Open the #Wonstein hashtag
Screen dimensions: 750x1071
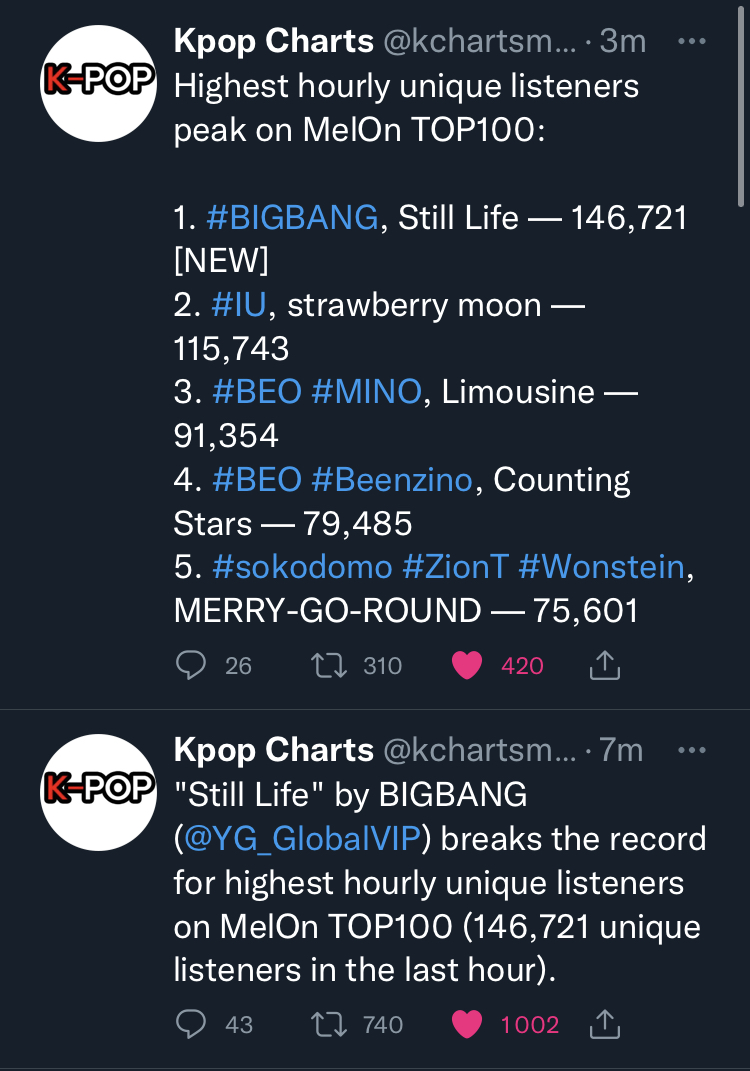[601, 567]
